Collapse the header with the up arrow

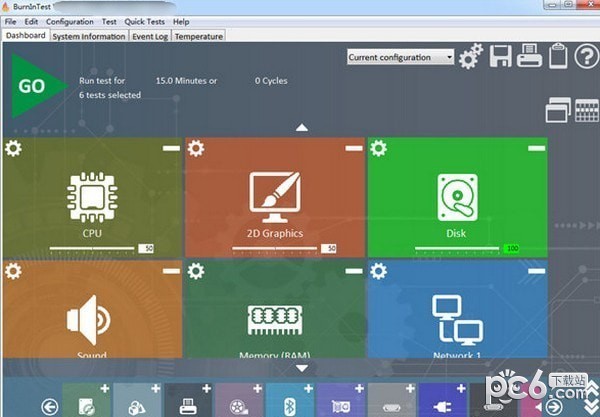click(302, 128)
